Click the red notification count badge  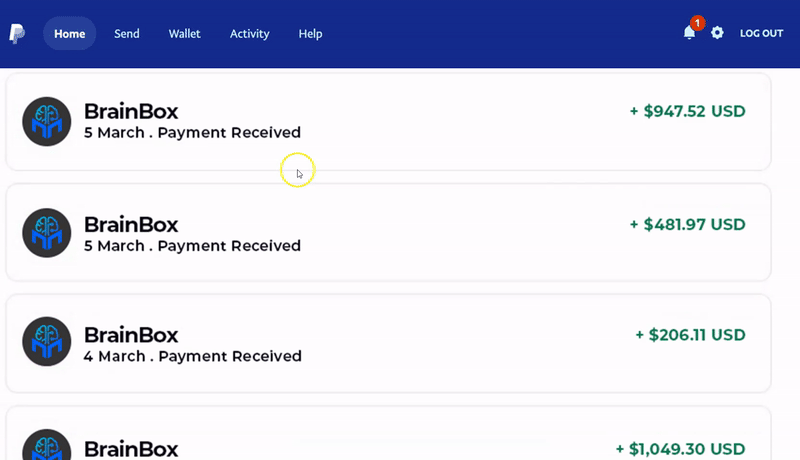[x=697, y=23]
